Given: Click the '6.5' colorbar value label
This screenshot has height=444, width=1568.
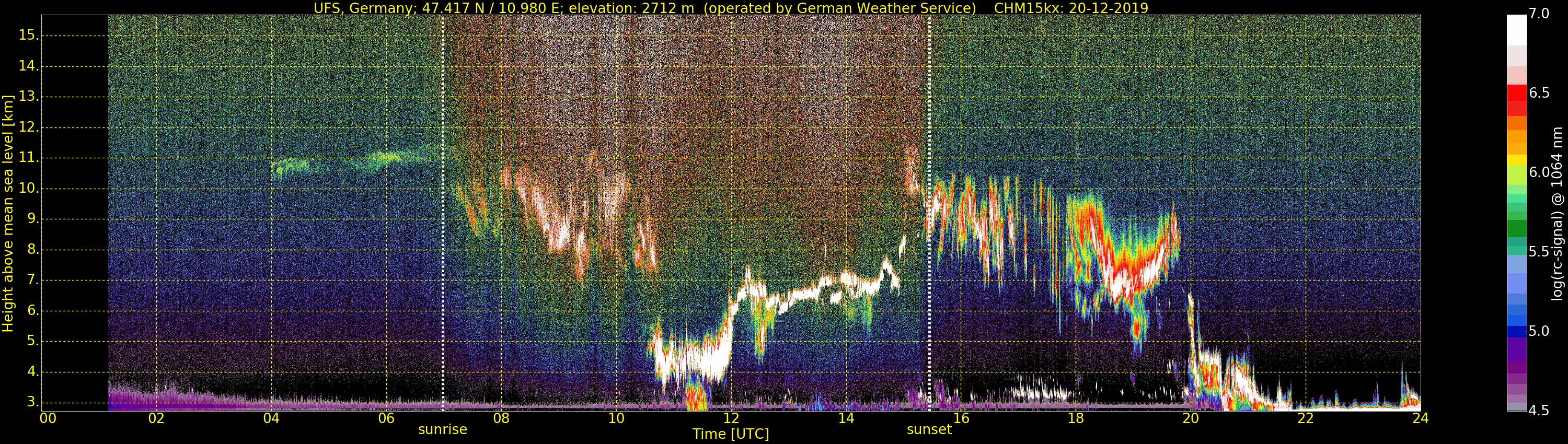Looking at the screenshot, I should click(1539, 93).
